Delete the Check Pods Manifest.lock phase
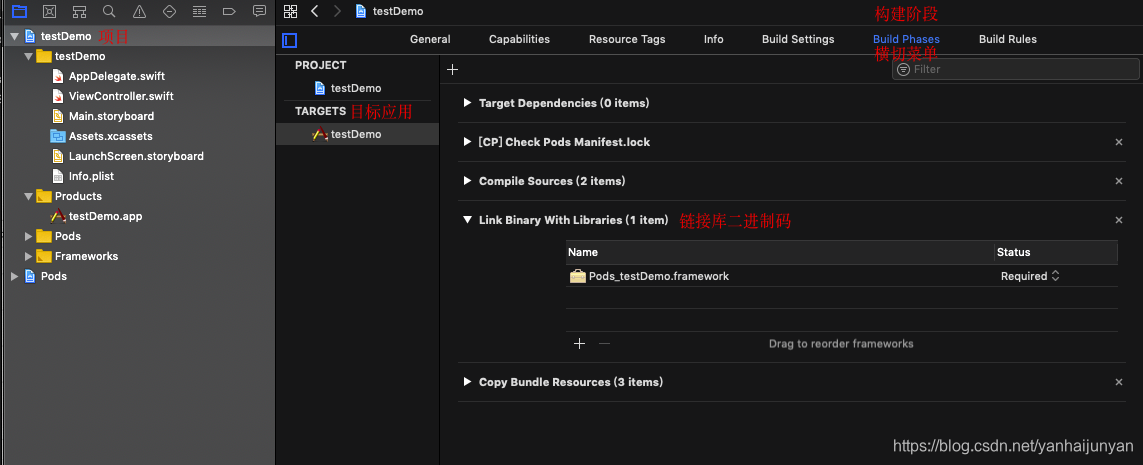Viewport: 1143px width, 465px height. [1119, 142]
